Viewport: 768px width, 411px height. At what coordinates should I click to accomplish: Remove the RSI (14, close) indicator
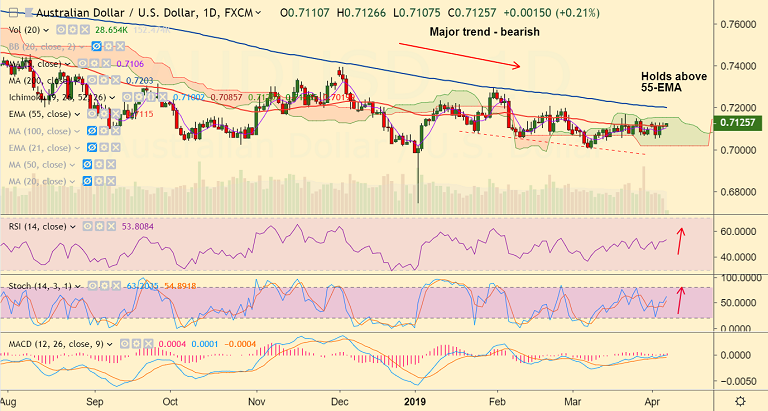pos(111,226)
